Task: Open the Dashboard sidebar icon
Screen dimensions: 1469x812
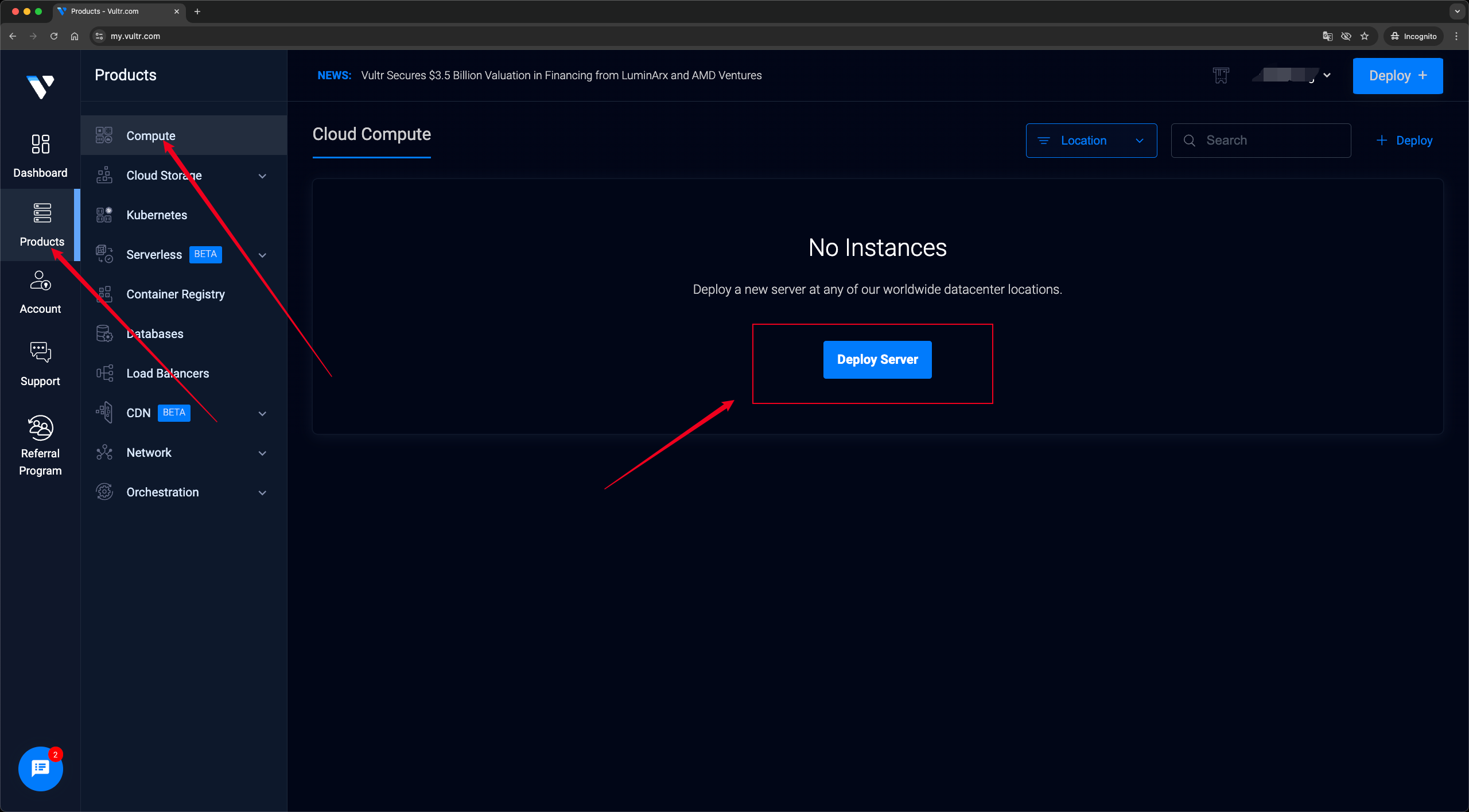Action: tap(40, 144)
